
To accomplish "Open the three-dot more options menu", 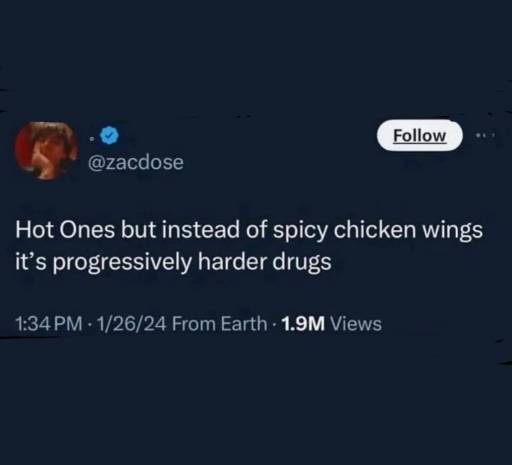I will tap(485, 135).
